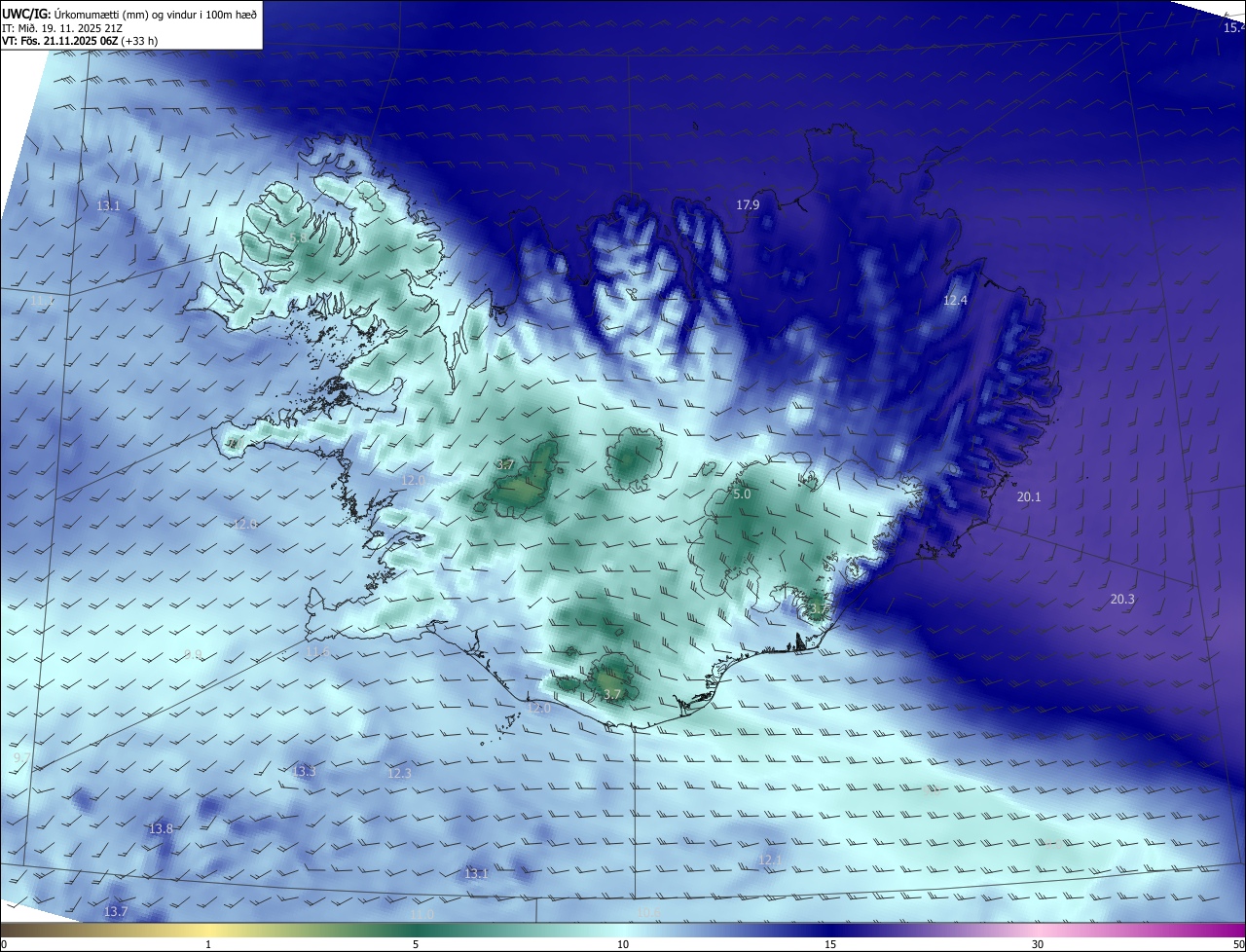Image resolution: width=1246 pixels, height=952 pixels.
Task: Click the legend tick label 10
Action: click(x=623, y=944)
